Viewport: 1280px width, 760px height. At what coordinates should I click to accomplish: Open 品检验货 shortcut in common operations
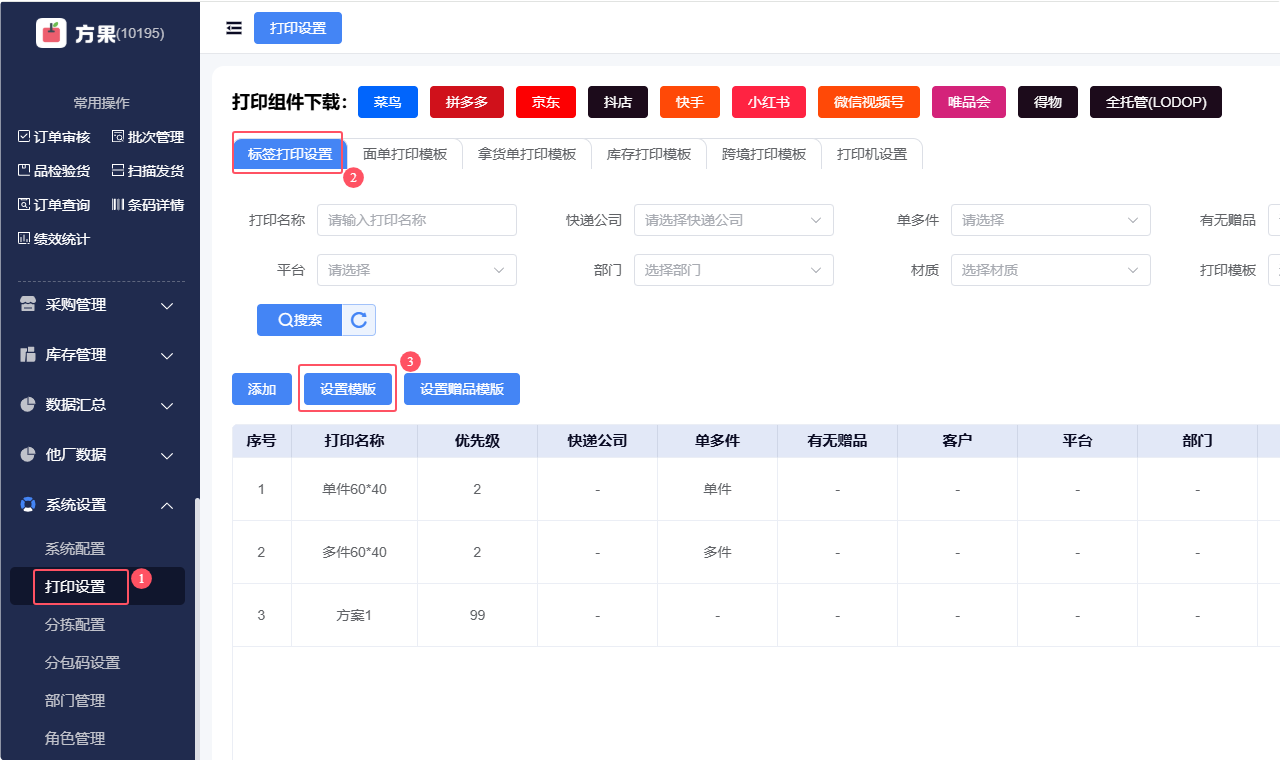[54, 171]
